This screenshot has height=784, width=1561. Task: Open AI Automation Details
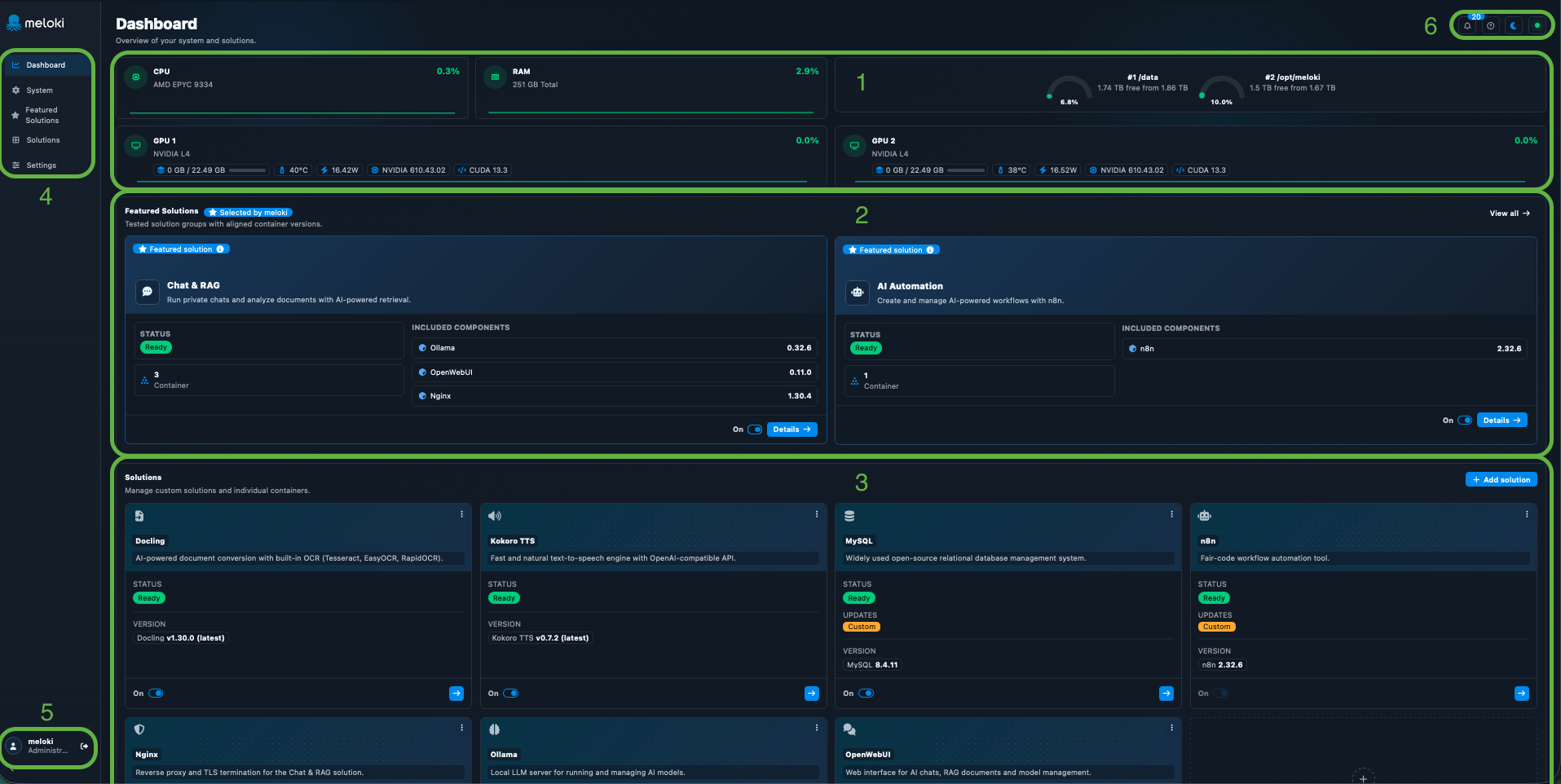[1501, 421]
